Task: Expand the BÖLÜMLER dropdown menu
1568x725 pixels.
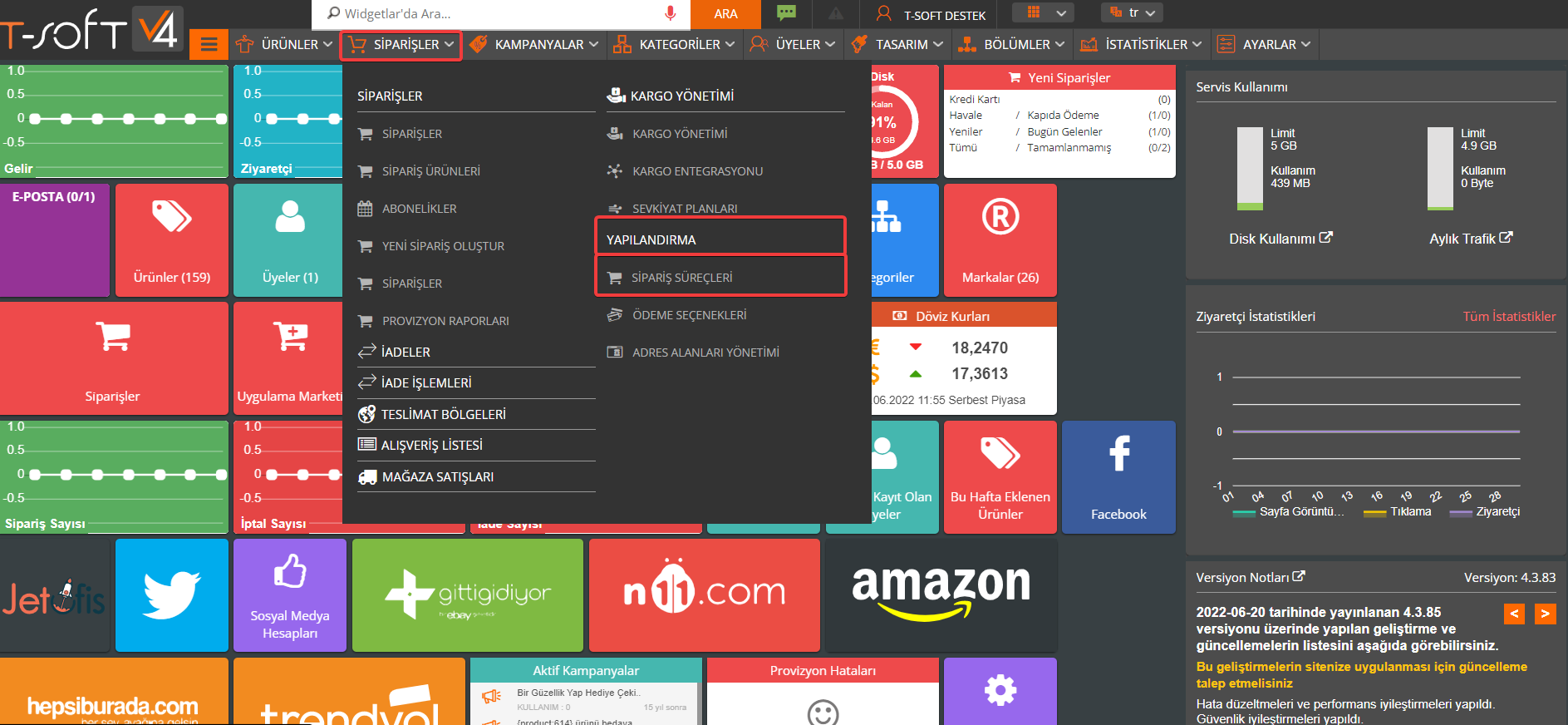Action: [x=1011, y=44]
